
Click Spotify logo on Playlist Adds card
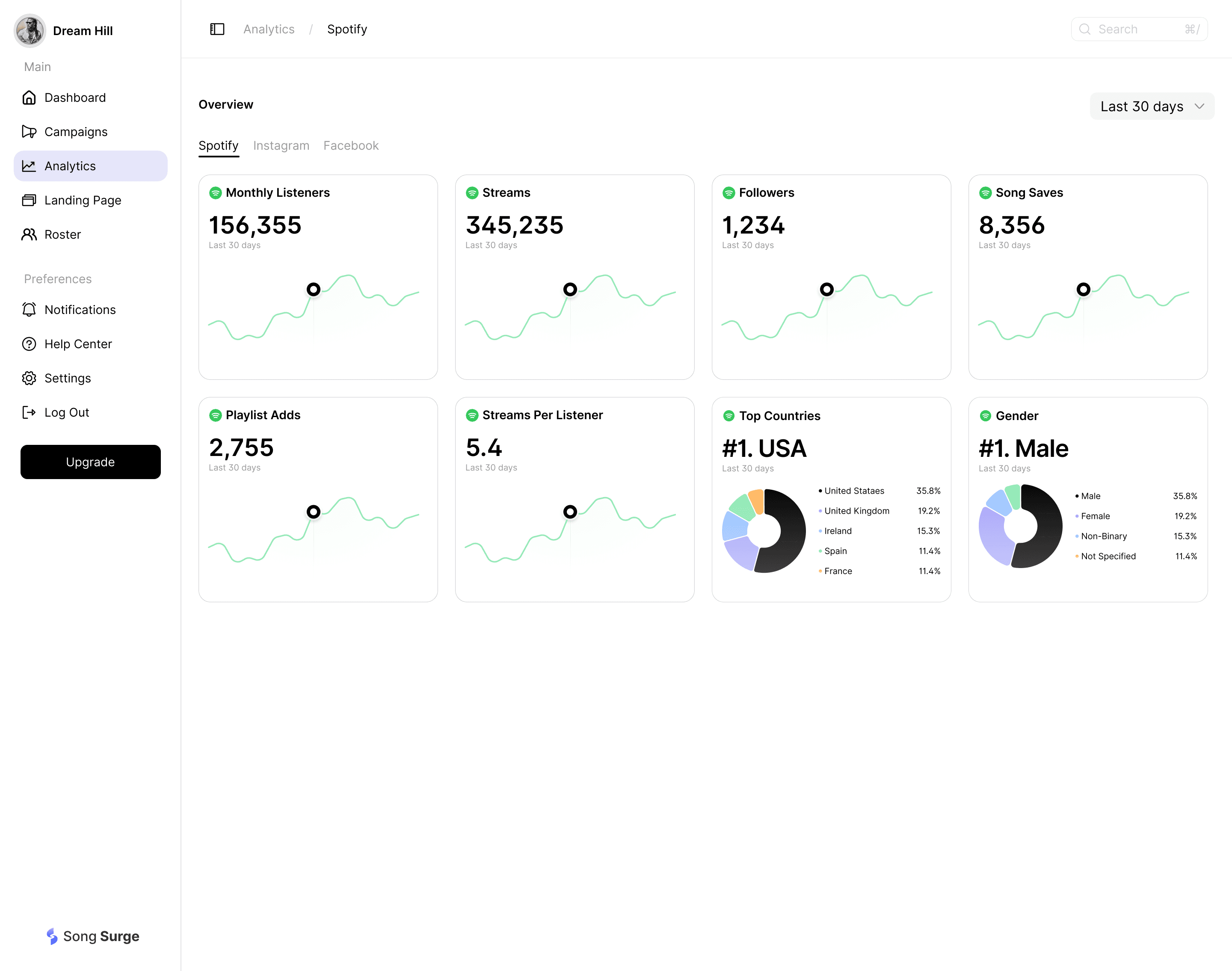click(216, 415)
